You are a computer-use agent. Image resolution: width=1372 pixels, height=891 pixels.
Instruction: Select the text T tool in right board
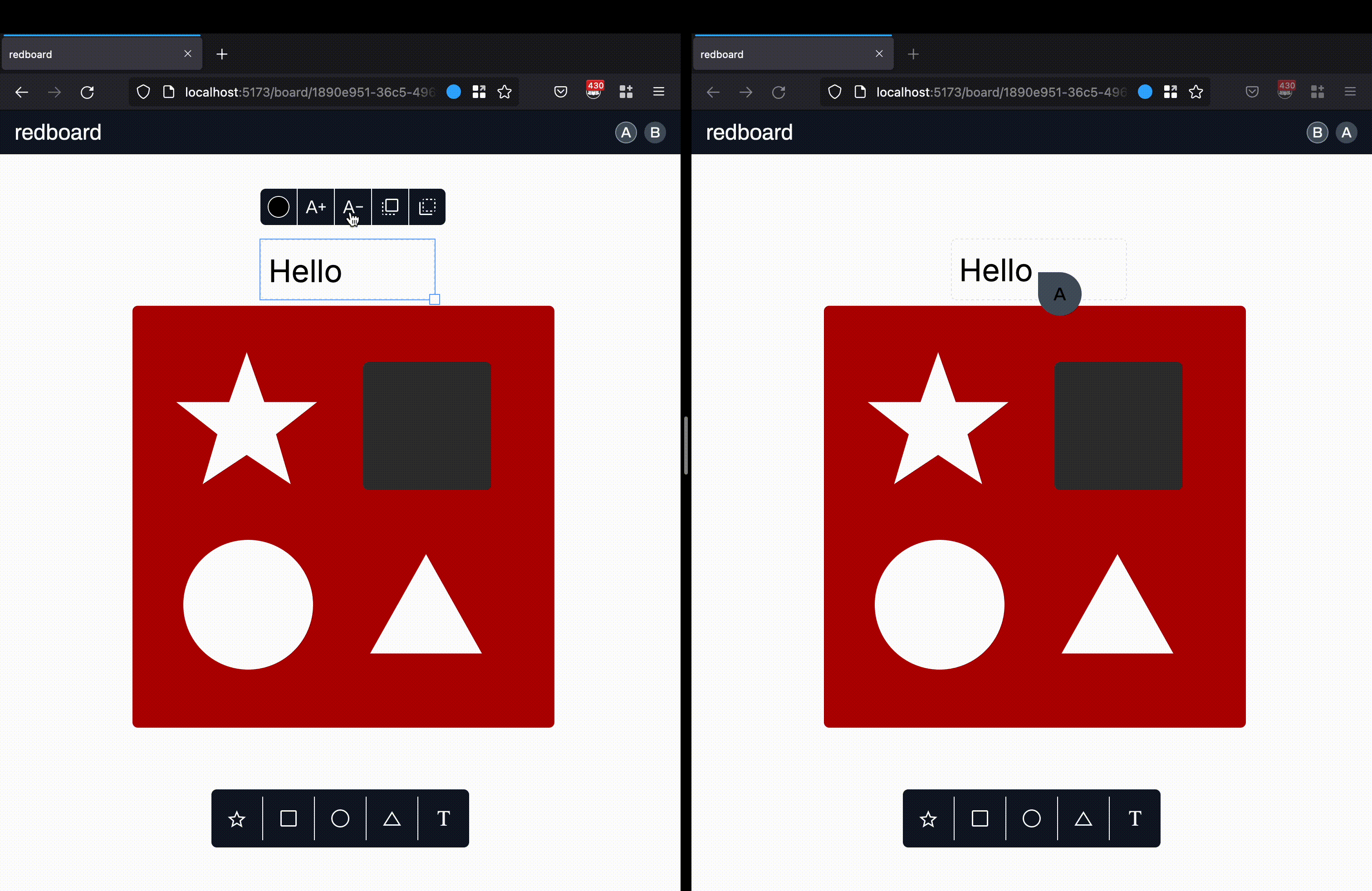(1135, 818)
